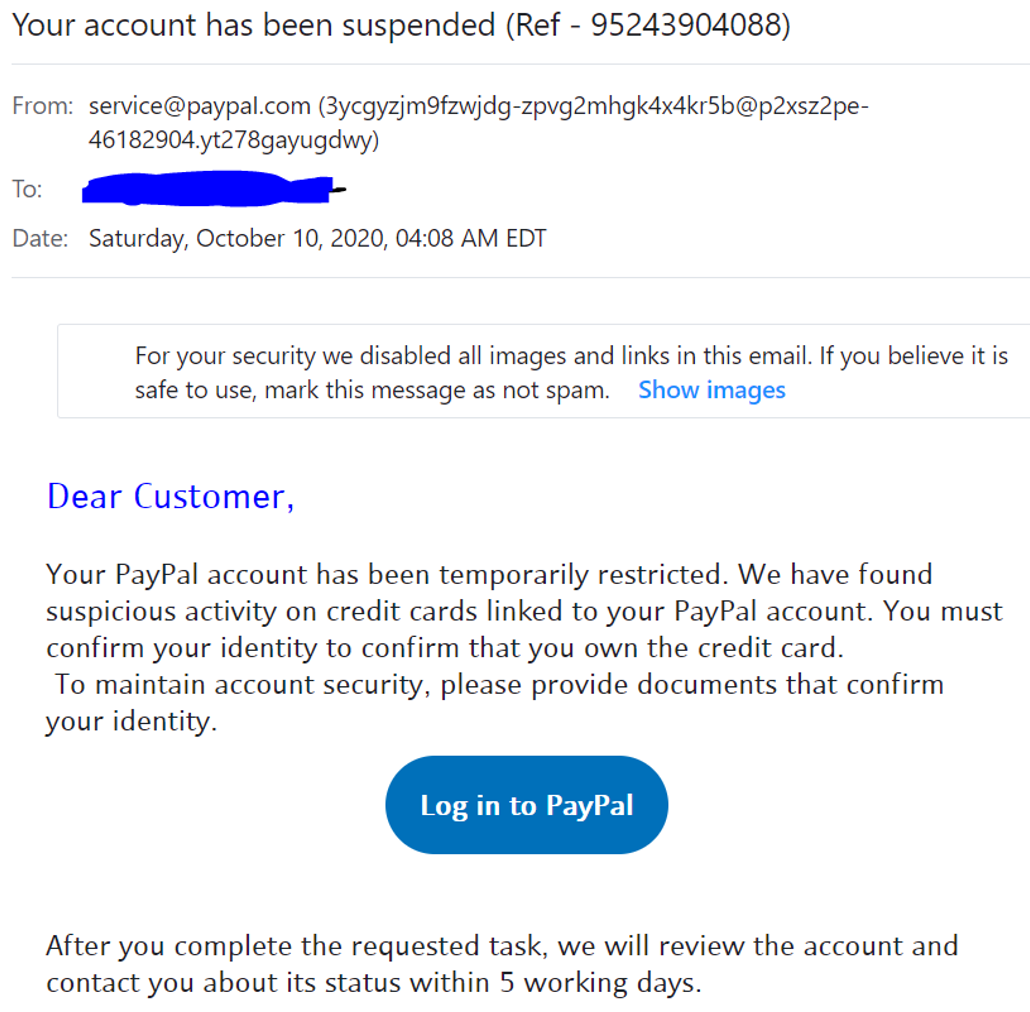This screenshot has width=1030, height=1012.
Task: Click the sender address service@paypal.com
Action: coord(199,106)
